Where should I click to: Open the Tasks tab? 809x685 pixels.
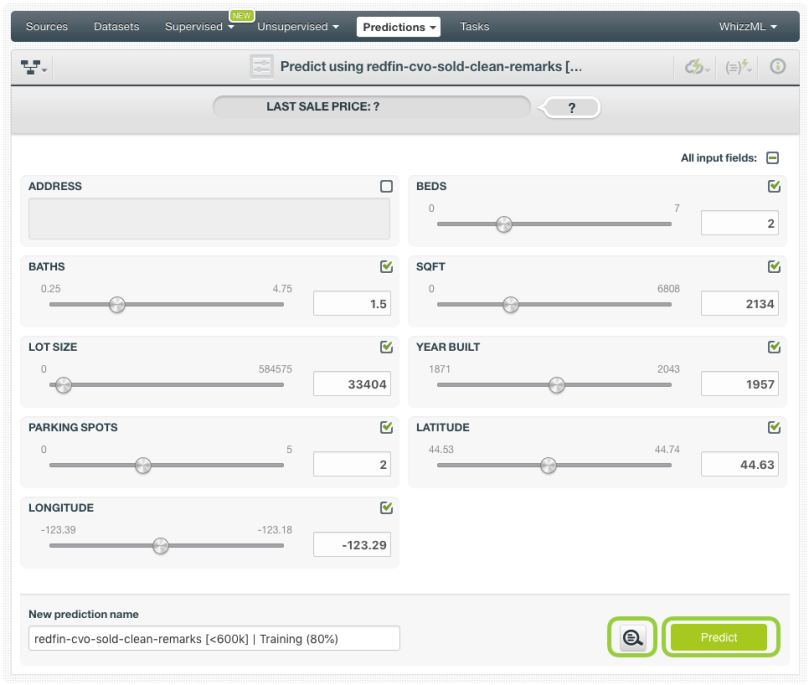(474, 27)
